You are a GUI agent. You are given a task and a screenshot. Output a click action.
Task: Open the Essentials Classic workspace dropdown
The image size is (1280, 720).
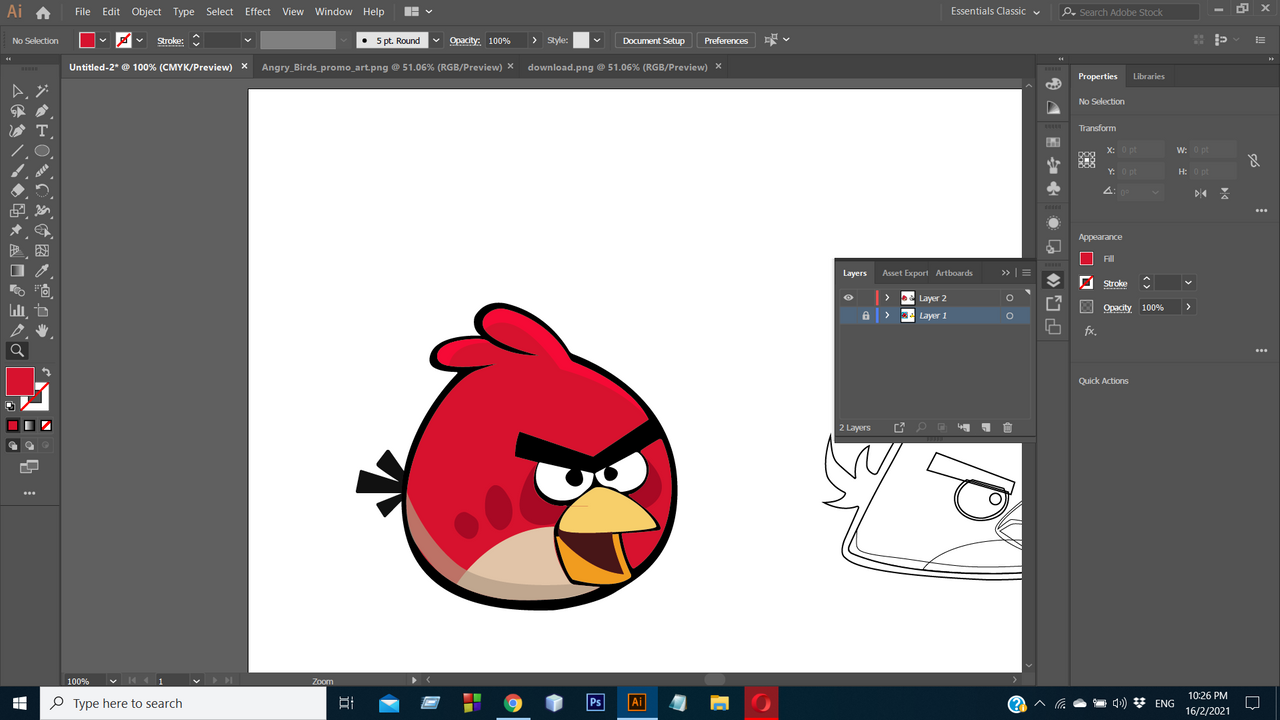pos(995,12)
